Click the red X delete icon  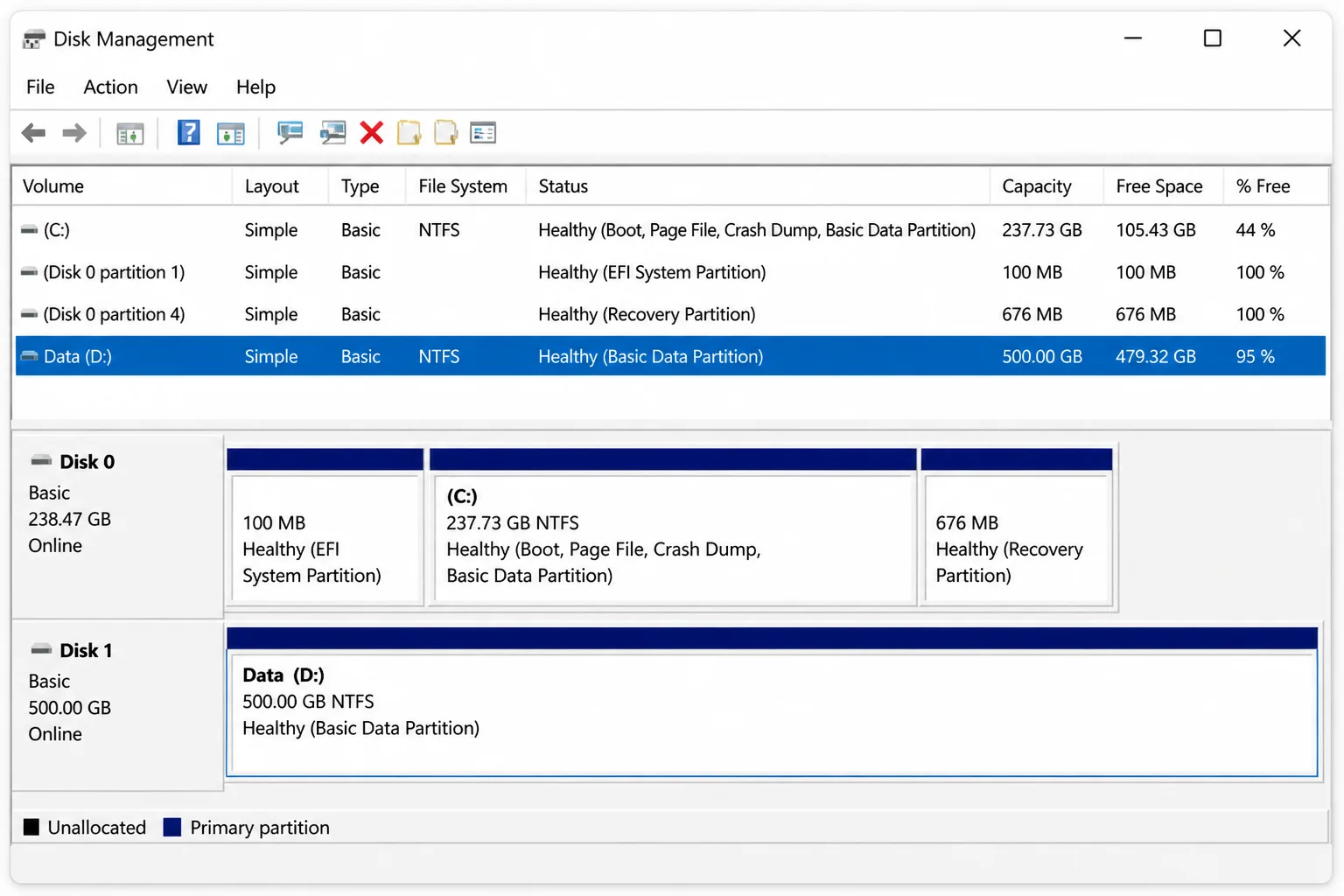tap(372, 133)
